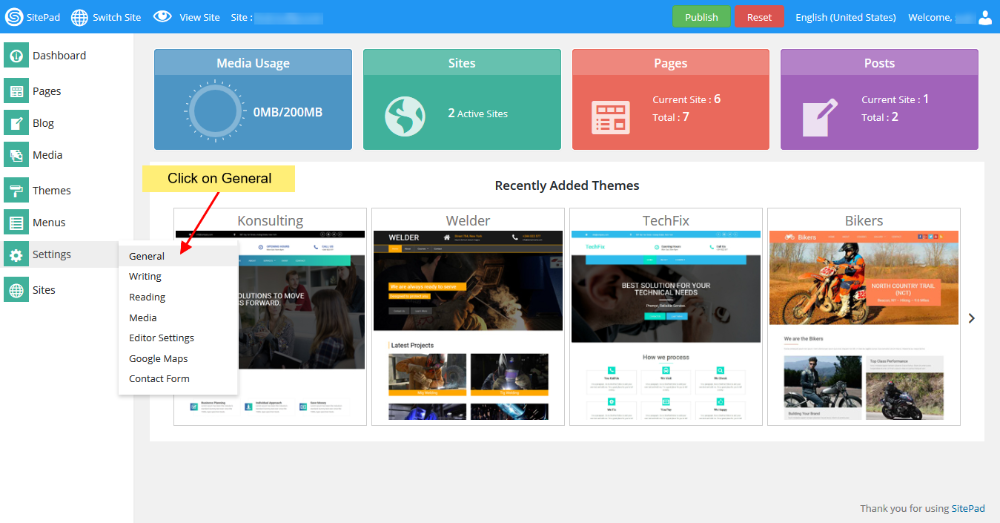Open Pages via its sidebar icon

click(15, 91)
